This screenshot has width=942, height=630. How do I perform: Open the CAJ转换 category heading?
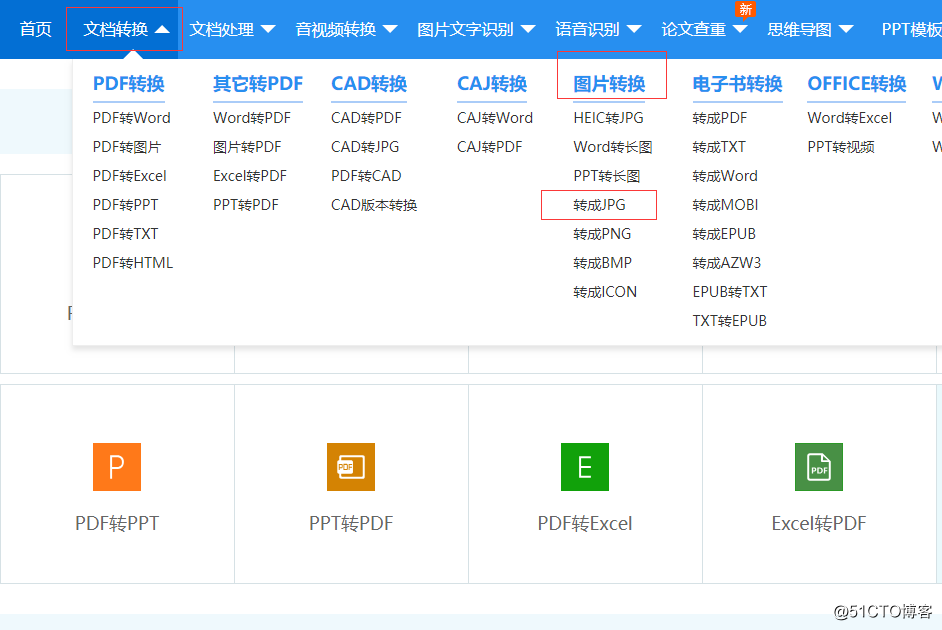492,83
